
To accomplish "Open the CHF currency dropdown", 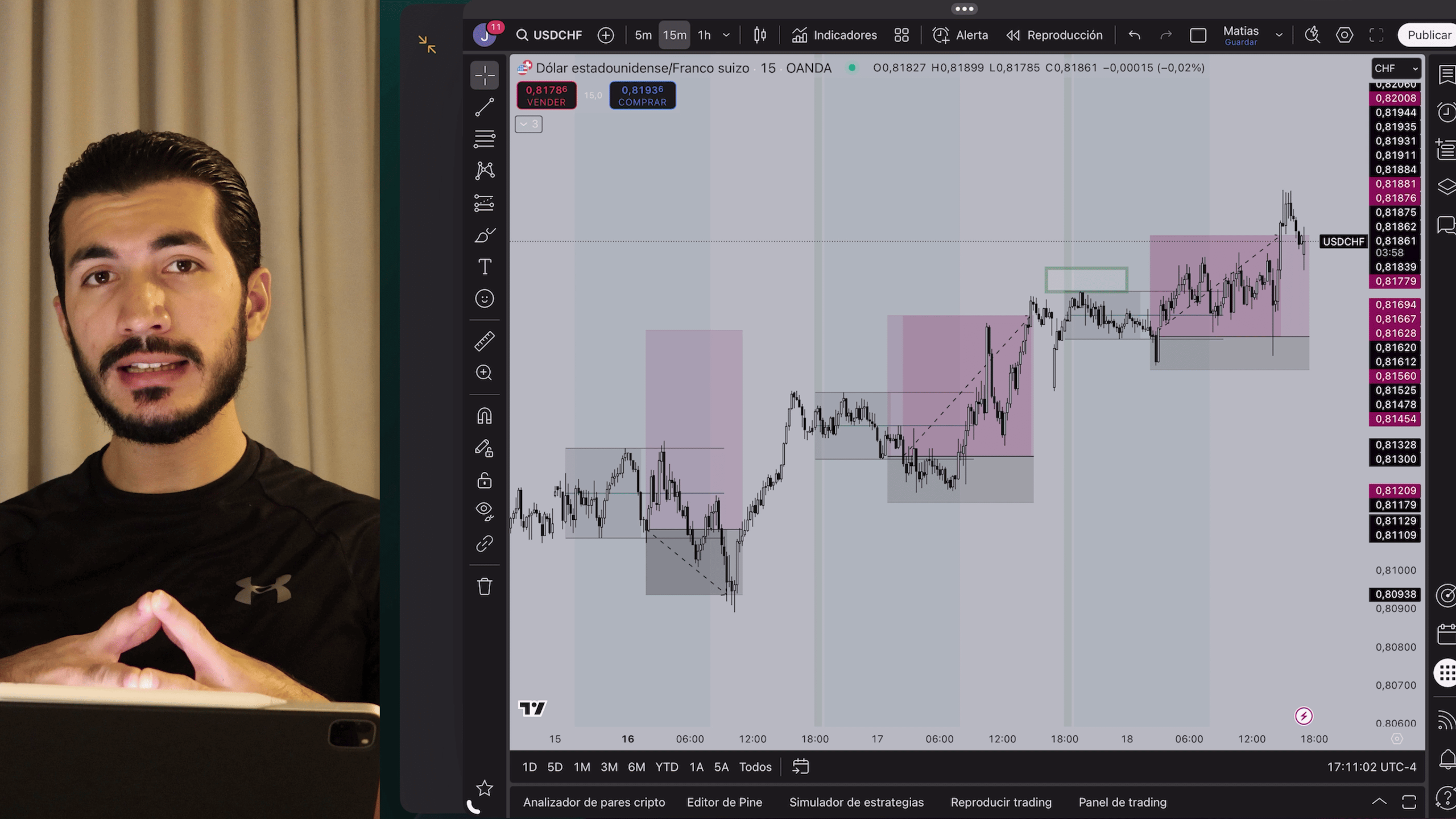I will click(1396, 69).
